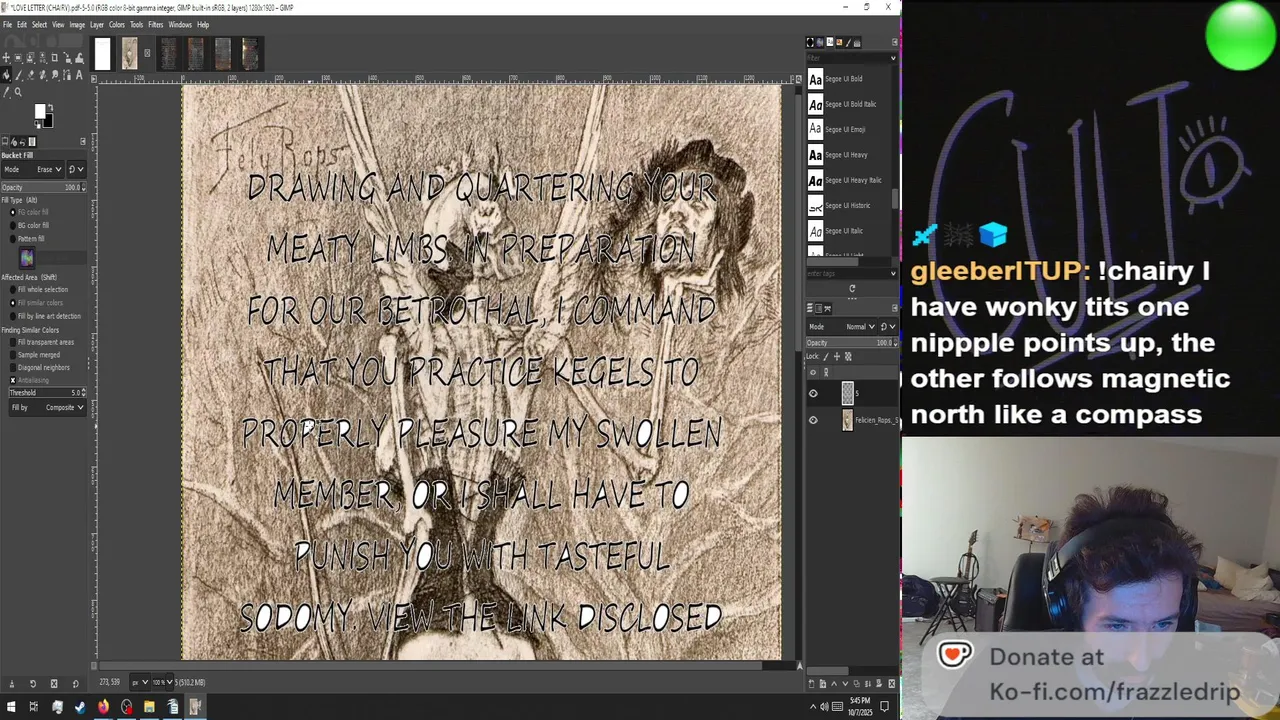Choose Fill whole selection option

(13, 290)
